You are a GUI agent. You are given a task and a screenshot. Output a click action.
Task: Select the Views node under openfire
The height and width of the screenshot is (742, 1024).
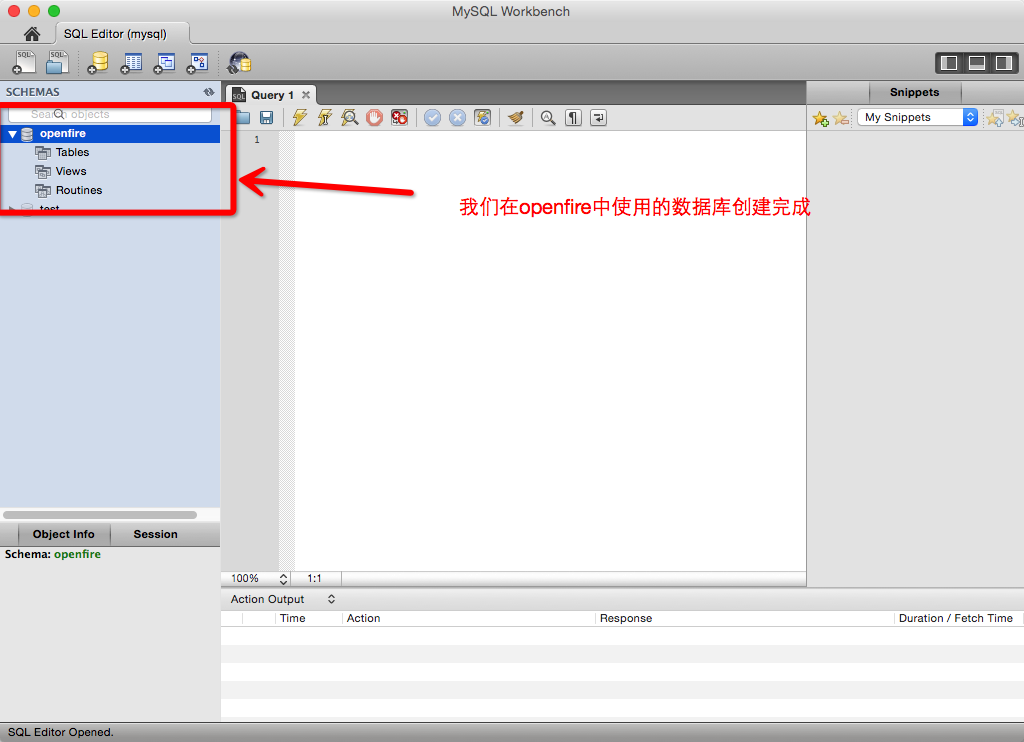pos(71,171)
